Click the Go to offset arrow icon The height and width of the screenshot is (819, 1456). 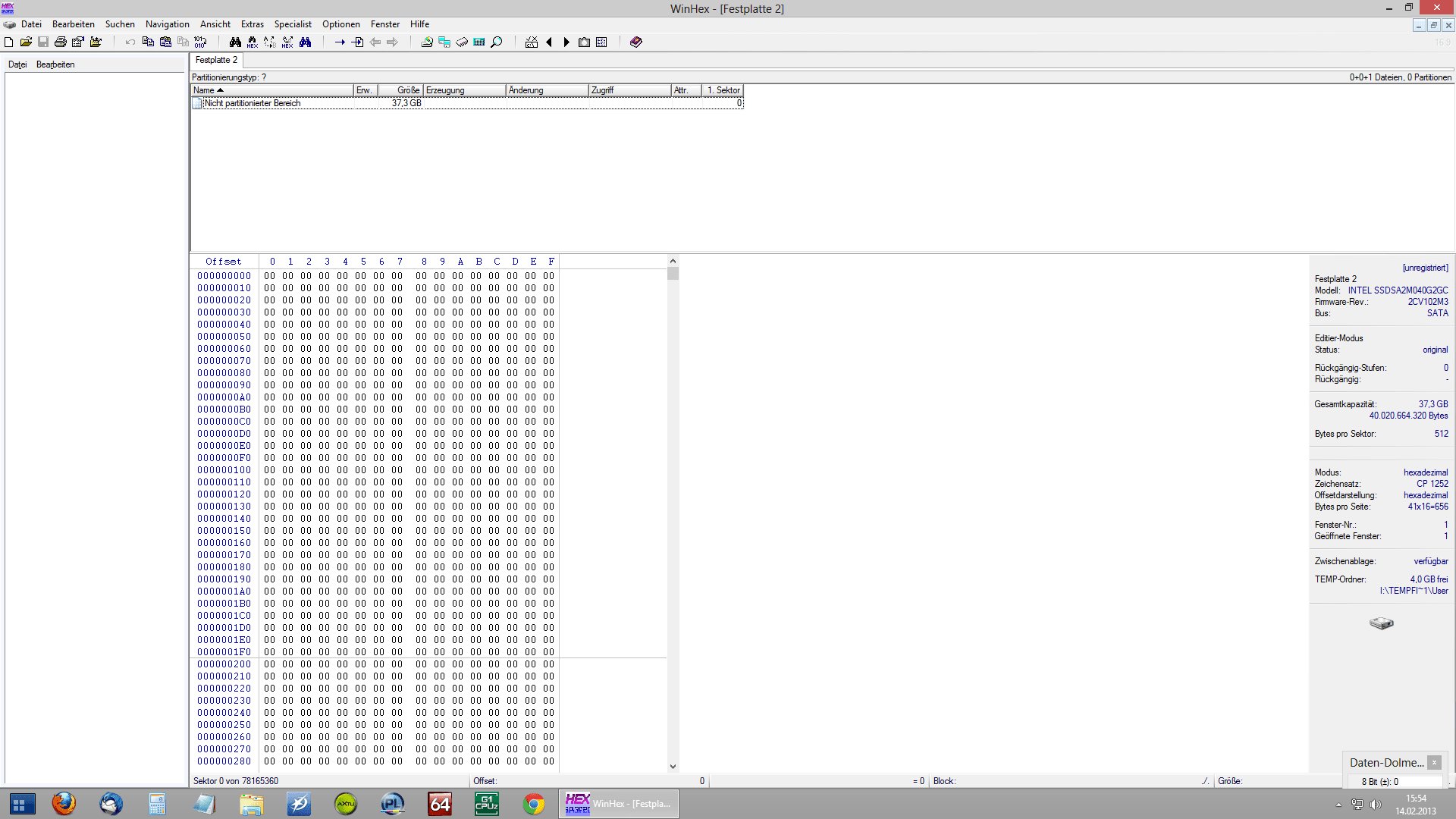[x=340, y=42]
